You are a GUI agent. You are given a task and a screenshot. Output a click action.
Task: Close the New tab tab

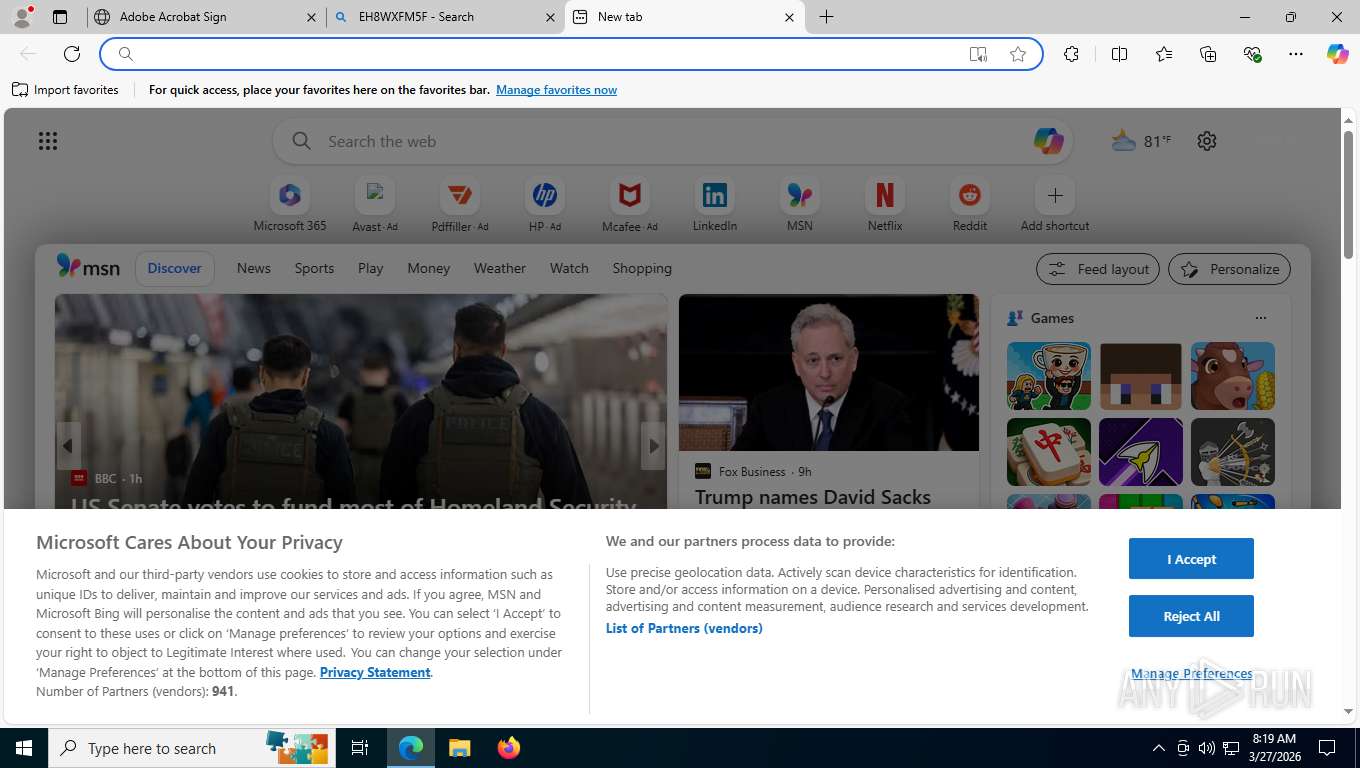789,17
